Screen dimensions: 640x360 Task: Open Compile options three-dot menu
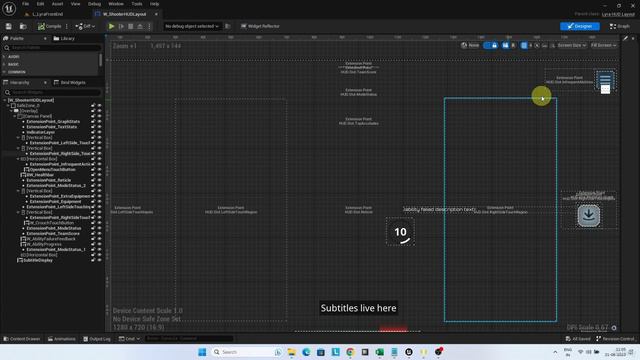67,26
